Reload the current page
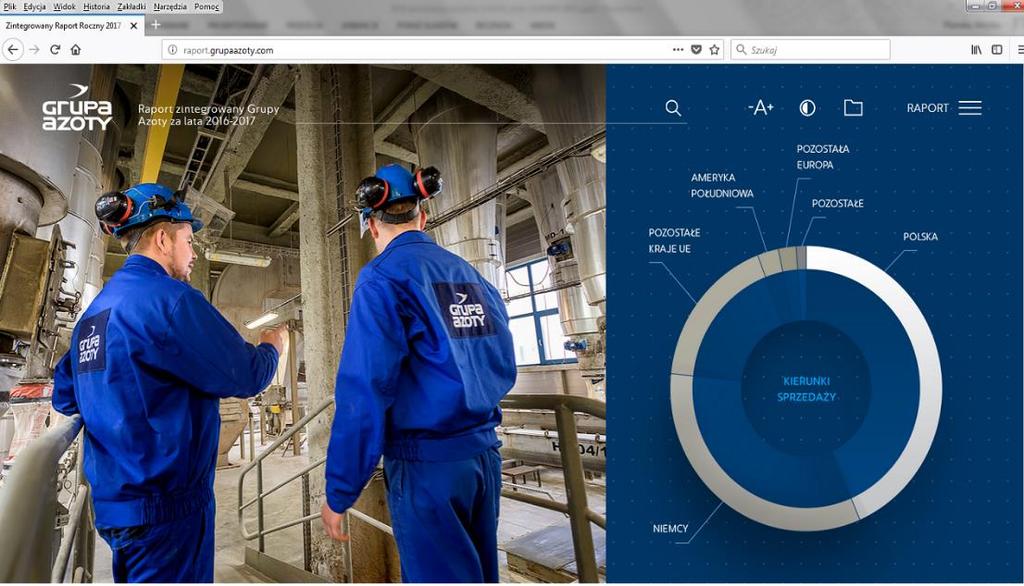 click(56, 50)
